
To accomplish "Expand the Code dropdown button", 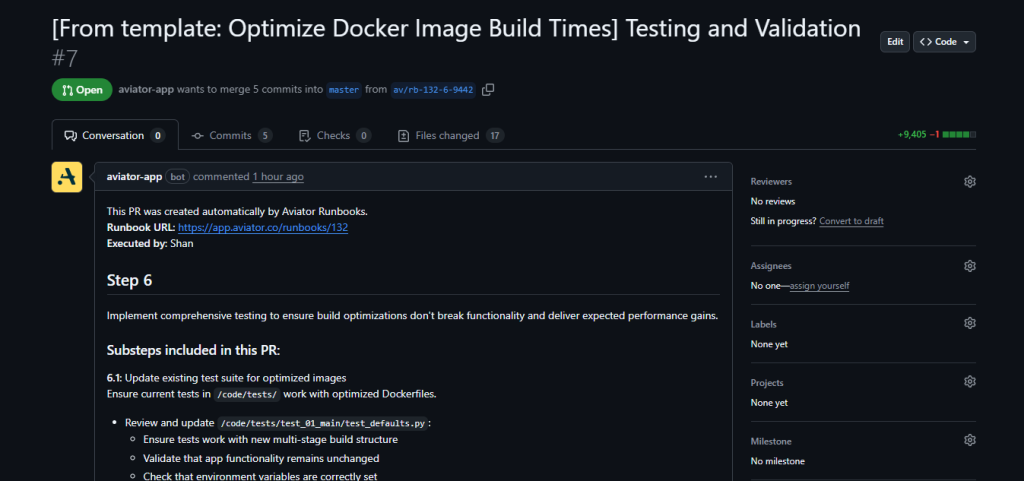I will point(944,42).
